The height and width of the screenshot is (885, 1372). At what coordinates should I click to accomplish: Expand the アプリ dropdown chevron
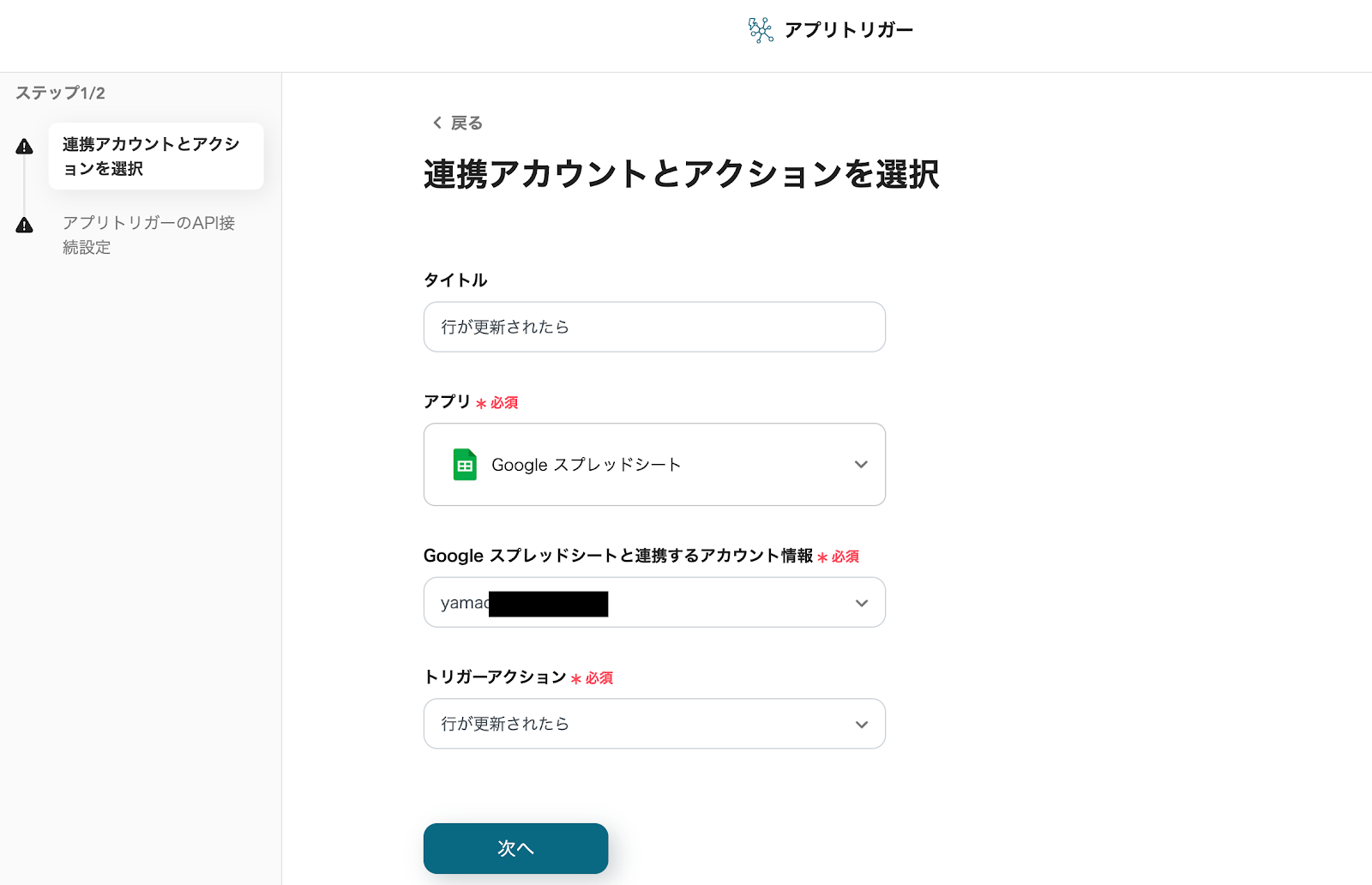(861, 465)
